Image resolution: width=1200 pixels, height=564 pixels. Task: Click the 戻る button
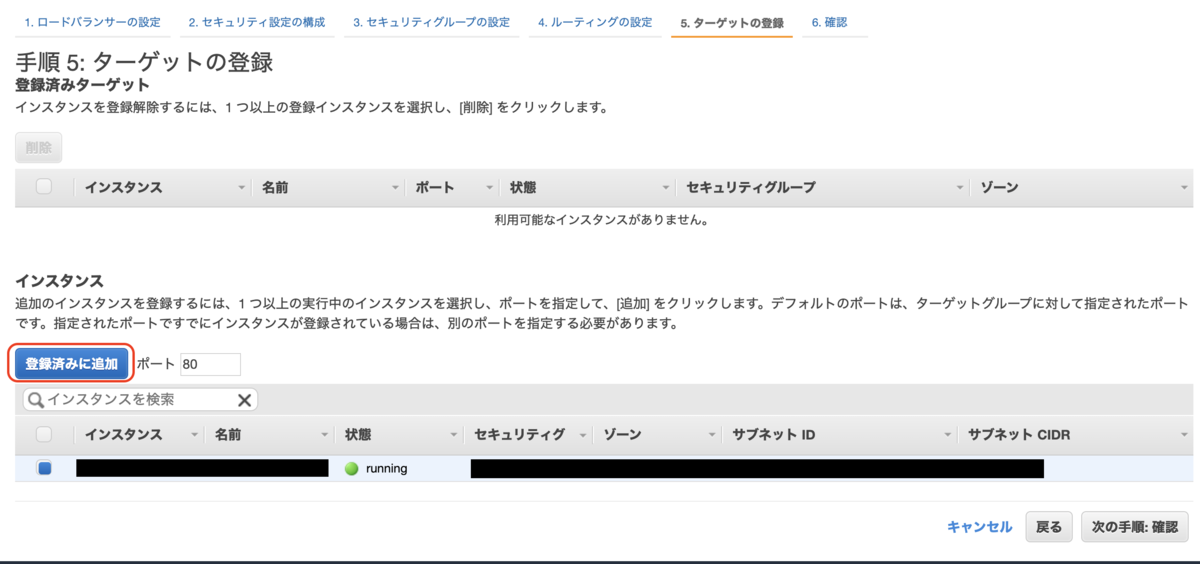point(1049,527)
